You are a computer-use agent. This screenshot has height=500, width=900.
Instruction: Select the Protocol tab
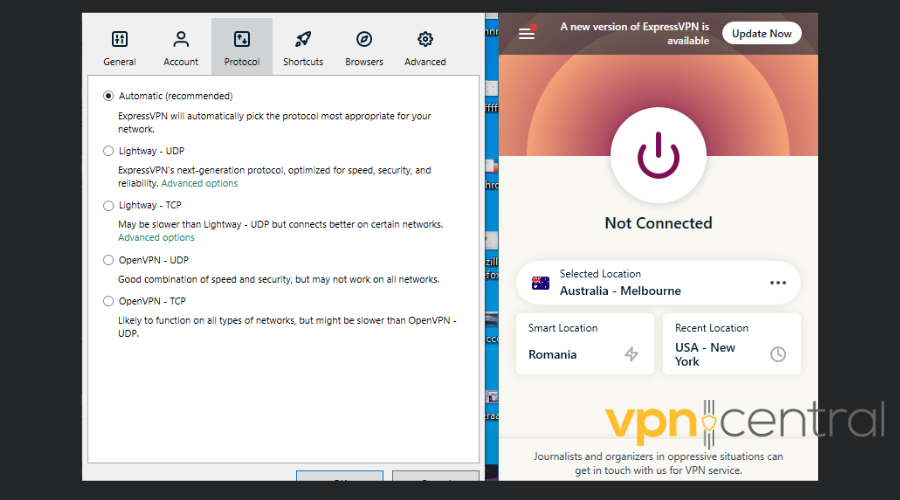pyautogui.click(x=242, y=47)
